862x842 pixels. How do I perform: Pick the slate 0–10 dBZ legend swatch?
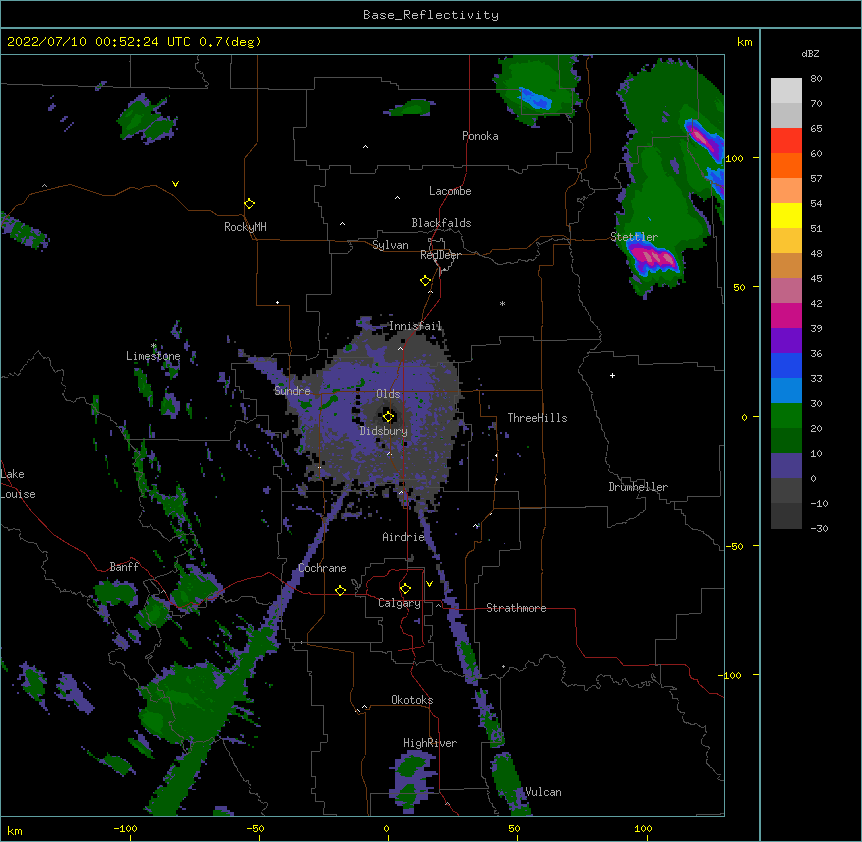pos(786,466)
